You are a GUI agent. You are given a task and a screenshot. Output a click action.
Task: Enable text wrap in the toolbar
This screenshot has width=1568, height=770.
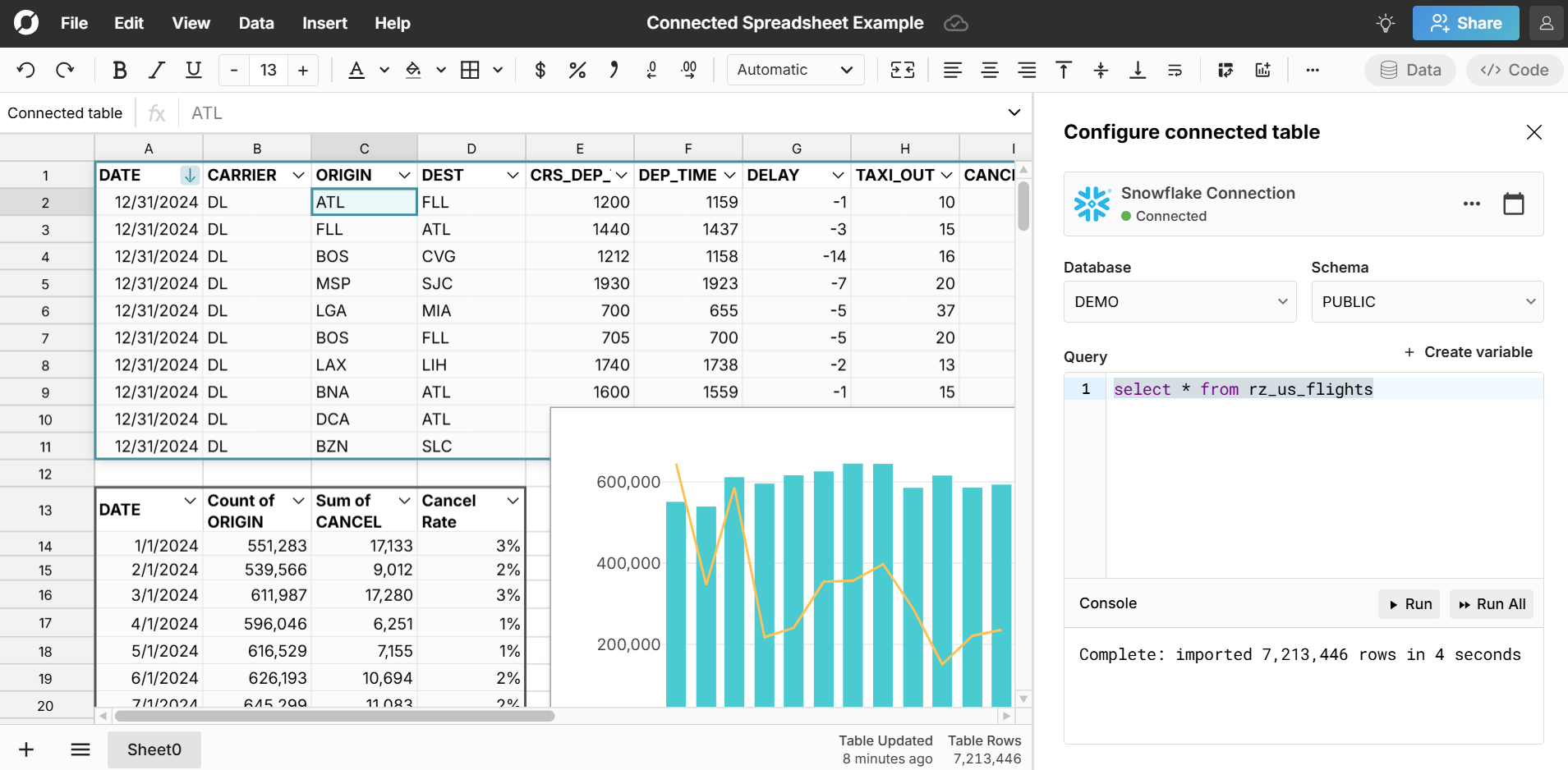tap(1175, 70)
